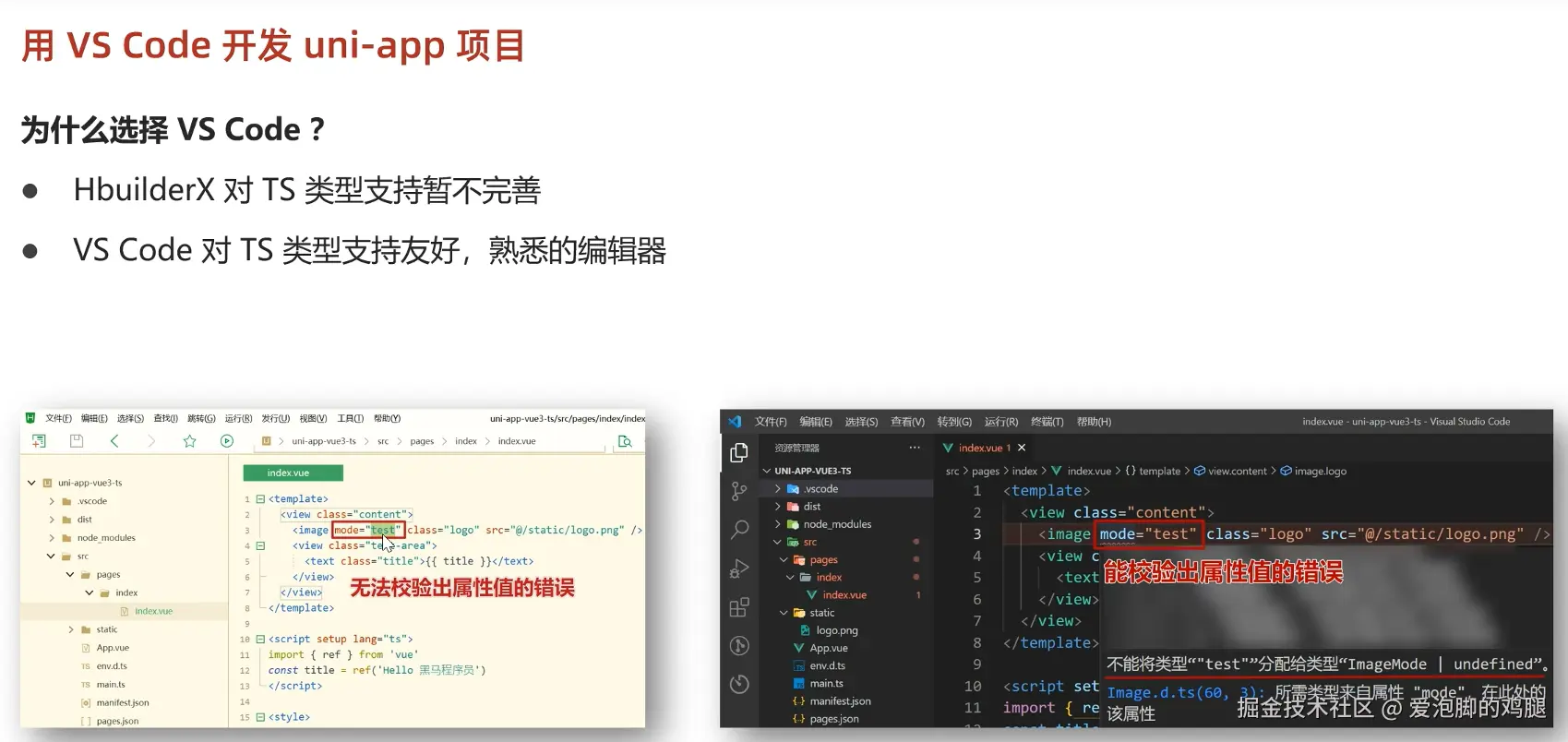This screenshot has height=742, width=1568.
Task: Click 'view.content' in VS Code breadcrumb
Action: pyautogui.click(x=1238, y=472)
